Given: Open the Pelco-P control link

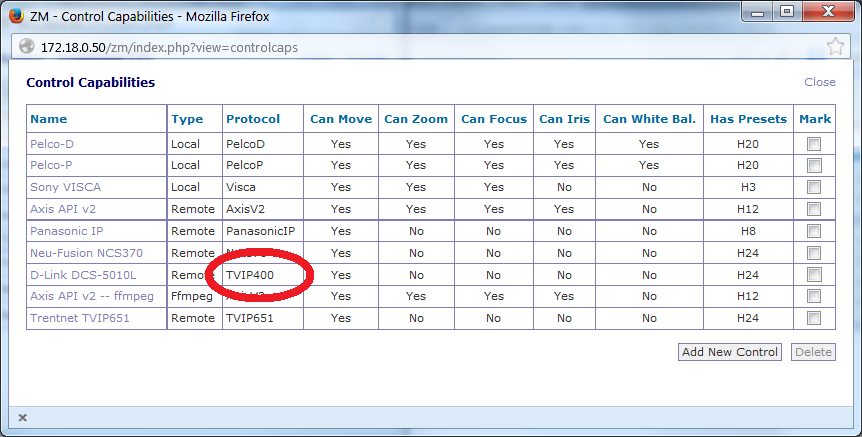Looking at the screenshot, I should pyautogui.click(x=51, y=165).
